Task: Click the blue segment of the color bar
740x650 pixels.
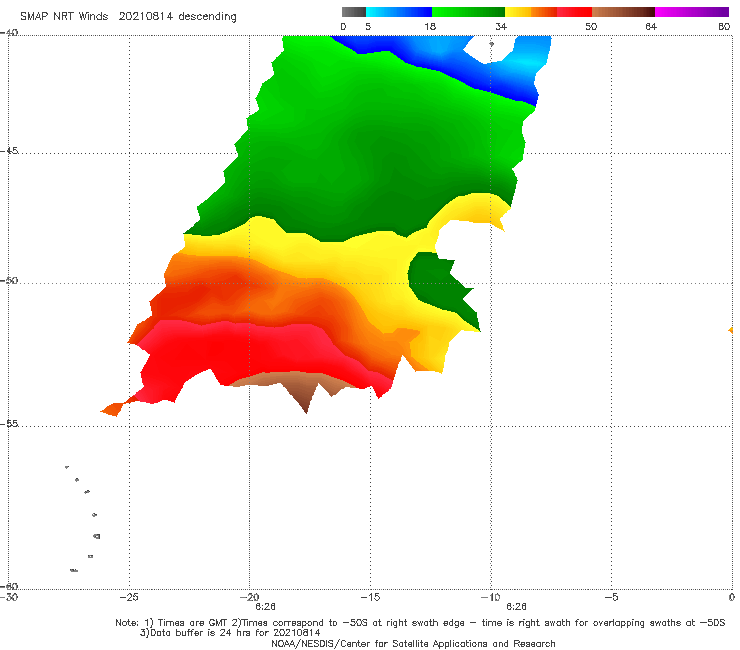Action: click(x=399, y=12)
